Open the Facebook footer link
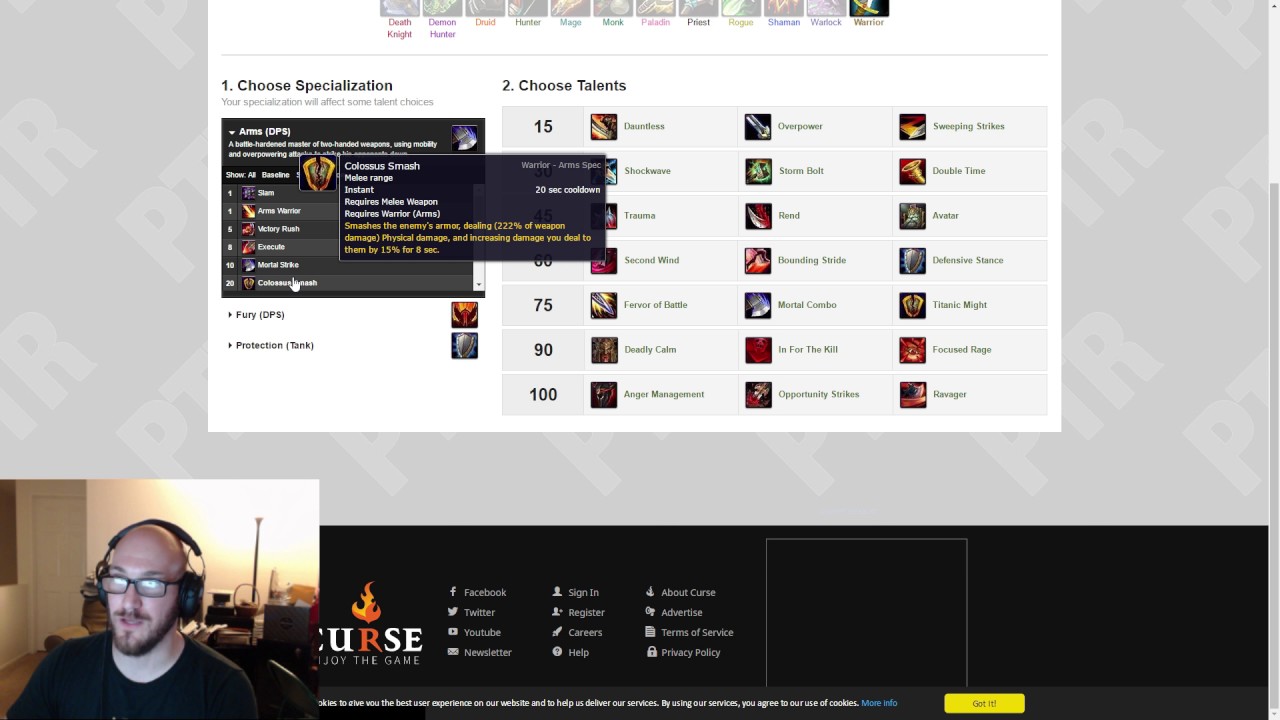The height and width of the screenshot is (720, 1280). [485, 593]
